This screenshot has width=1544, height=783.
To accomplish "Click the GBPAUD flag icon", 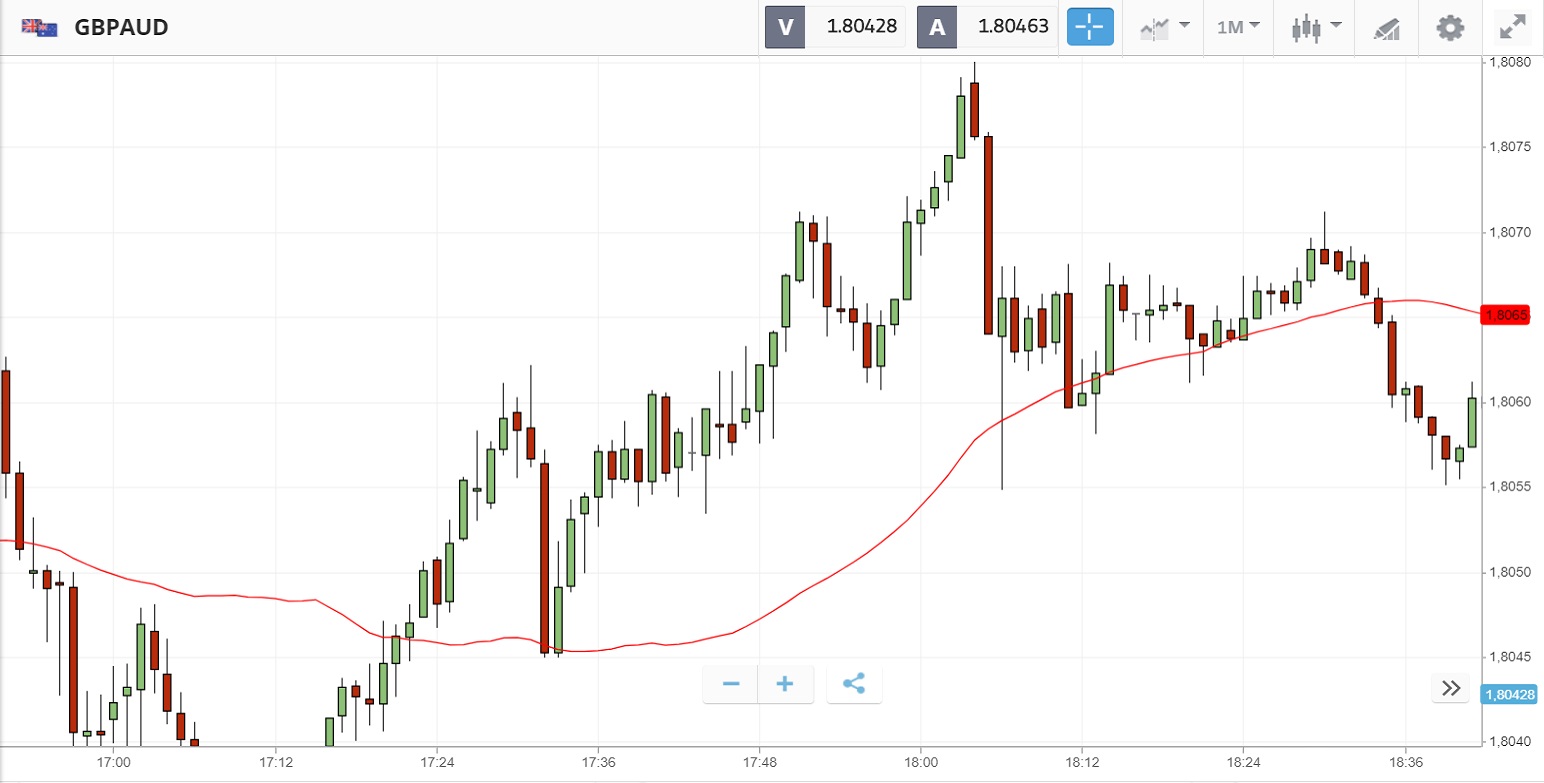I will 40,28.
